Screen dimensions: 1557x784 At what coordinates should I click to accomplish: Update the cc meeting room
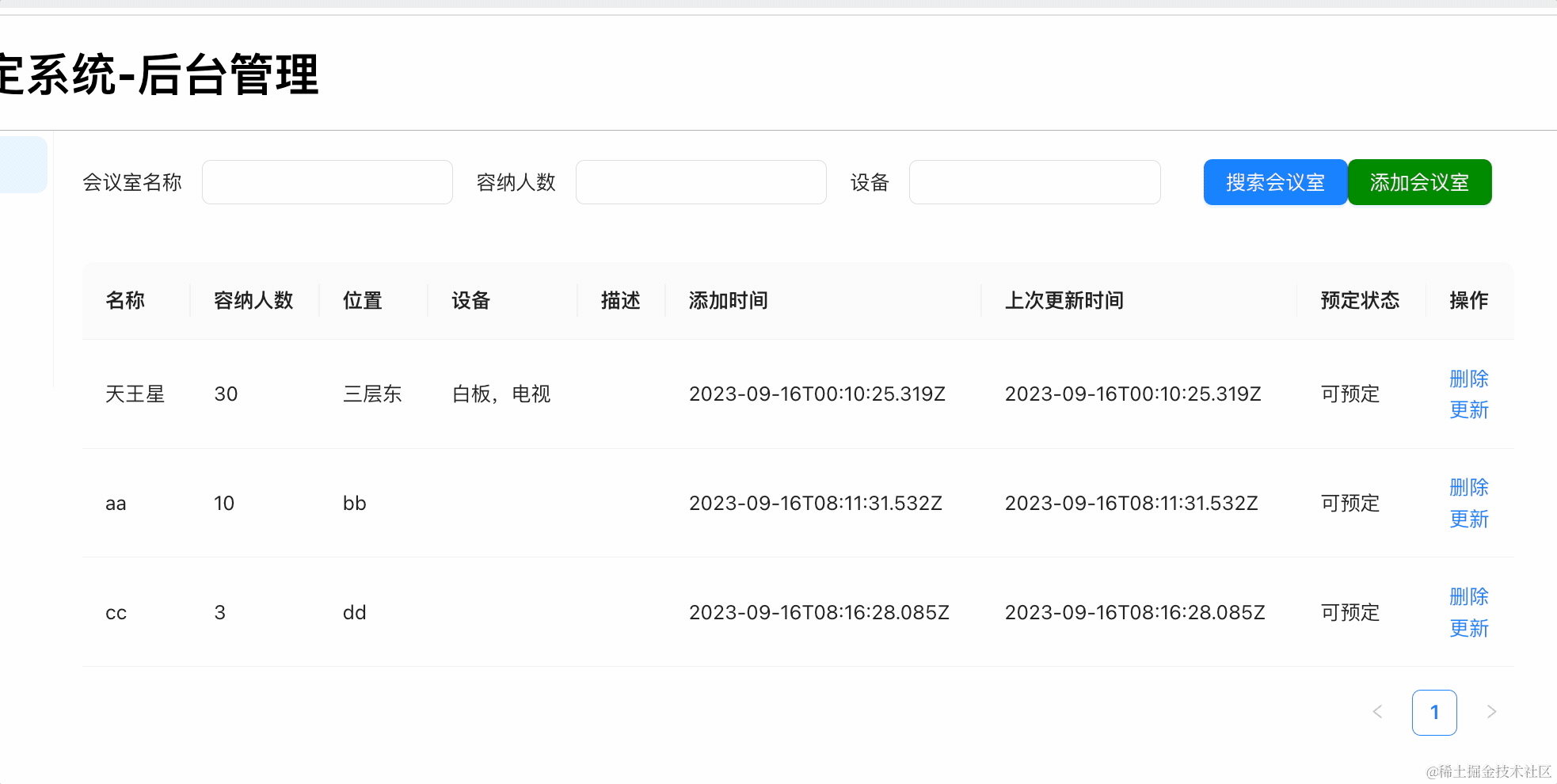[1468, 629]
